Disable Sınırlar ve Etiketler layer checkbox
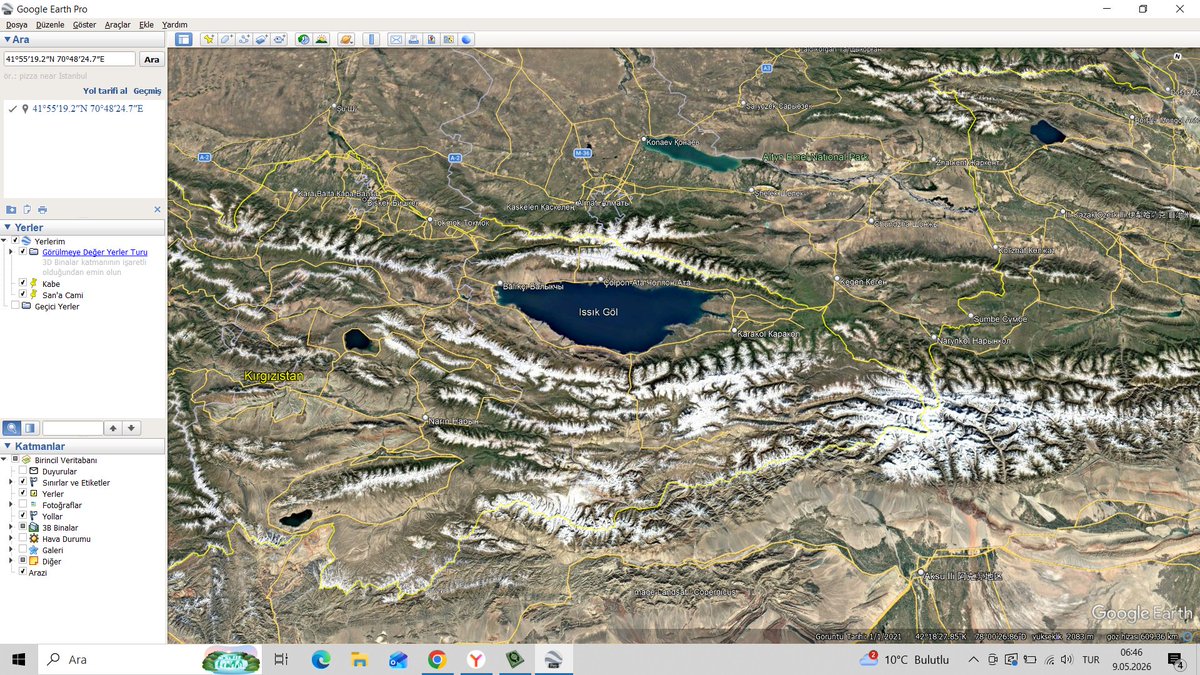 coord(23,482)
